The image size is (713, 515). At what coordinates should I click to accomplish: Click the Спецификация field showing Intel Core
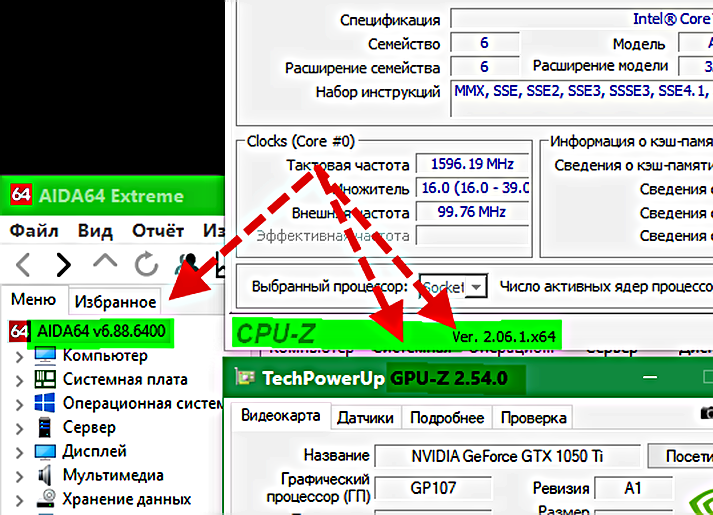point(582,19)
